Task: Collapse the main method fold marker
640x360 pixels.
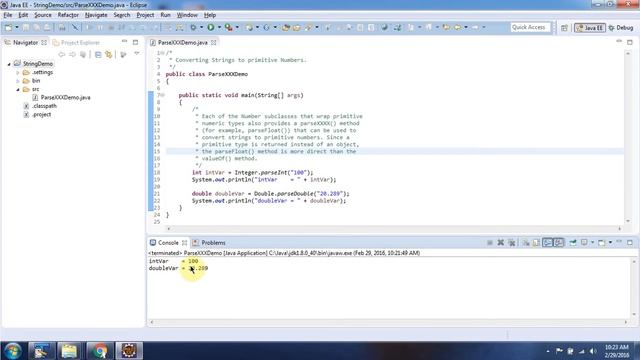Action: tap(163, 95)
